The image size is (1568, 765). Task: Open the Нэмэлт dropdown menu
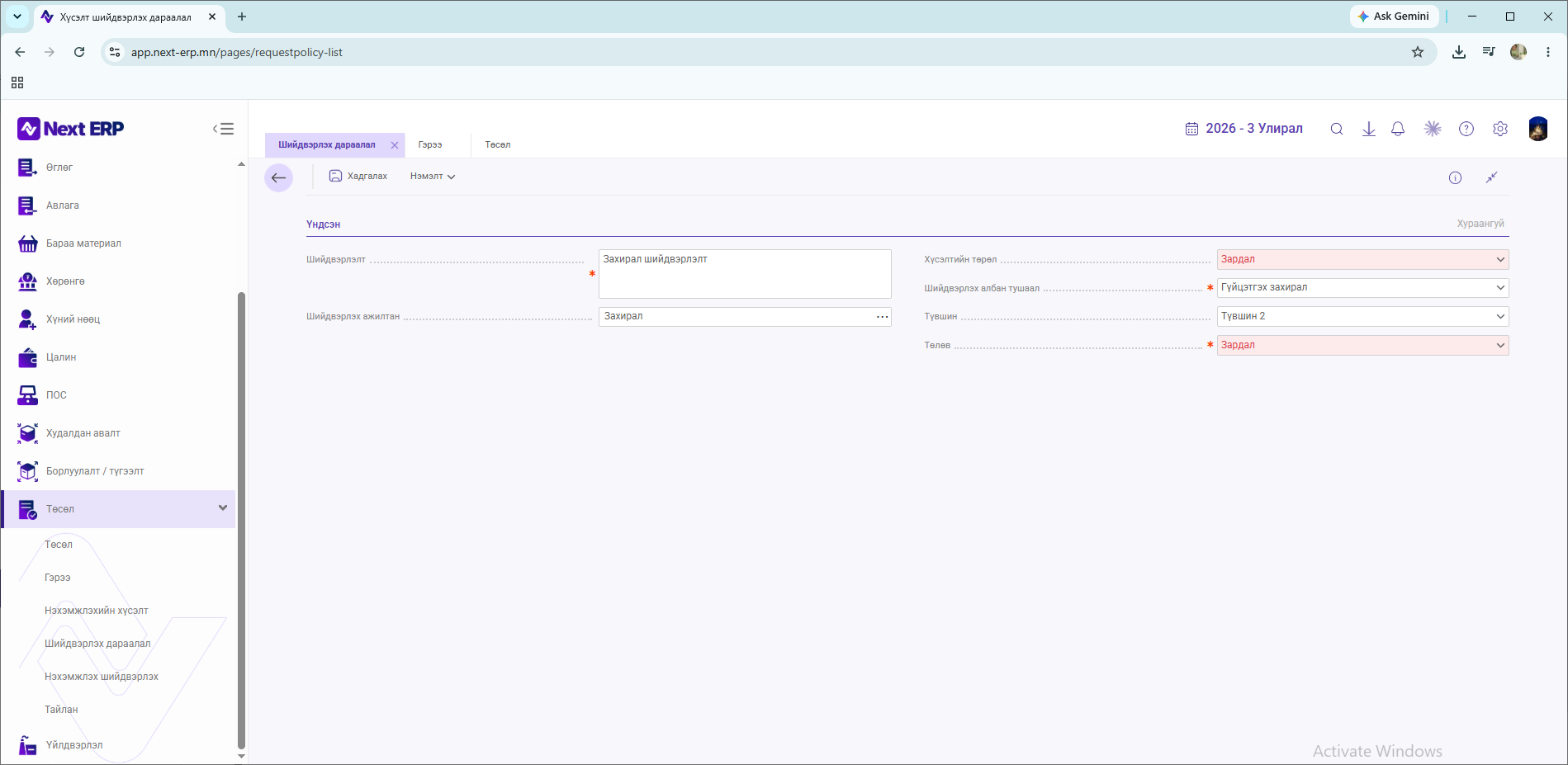coord(433,177)
